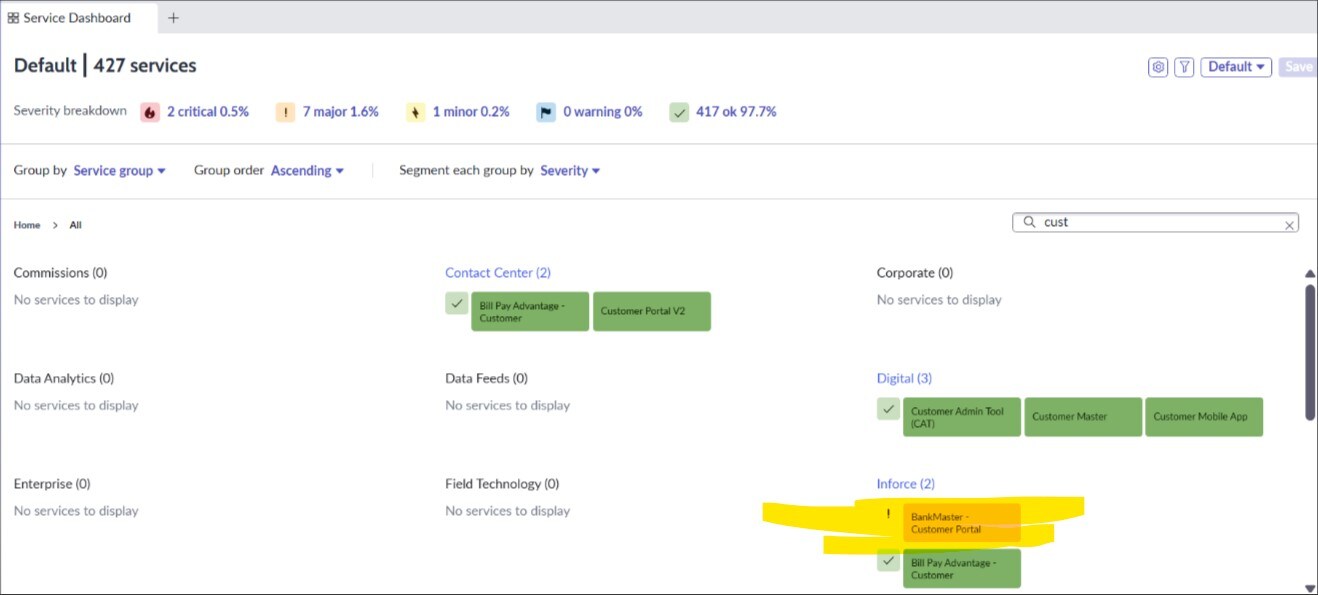Click the critical severity fire icon
Image resolution: width=1318 pixels, height=595 pixels.
pos(150,112)
